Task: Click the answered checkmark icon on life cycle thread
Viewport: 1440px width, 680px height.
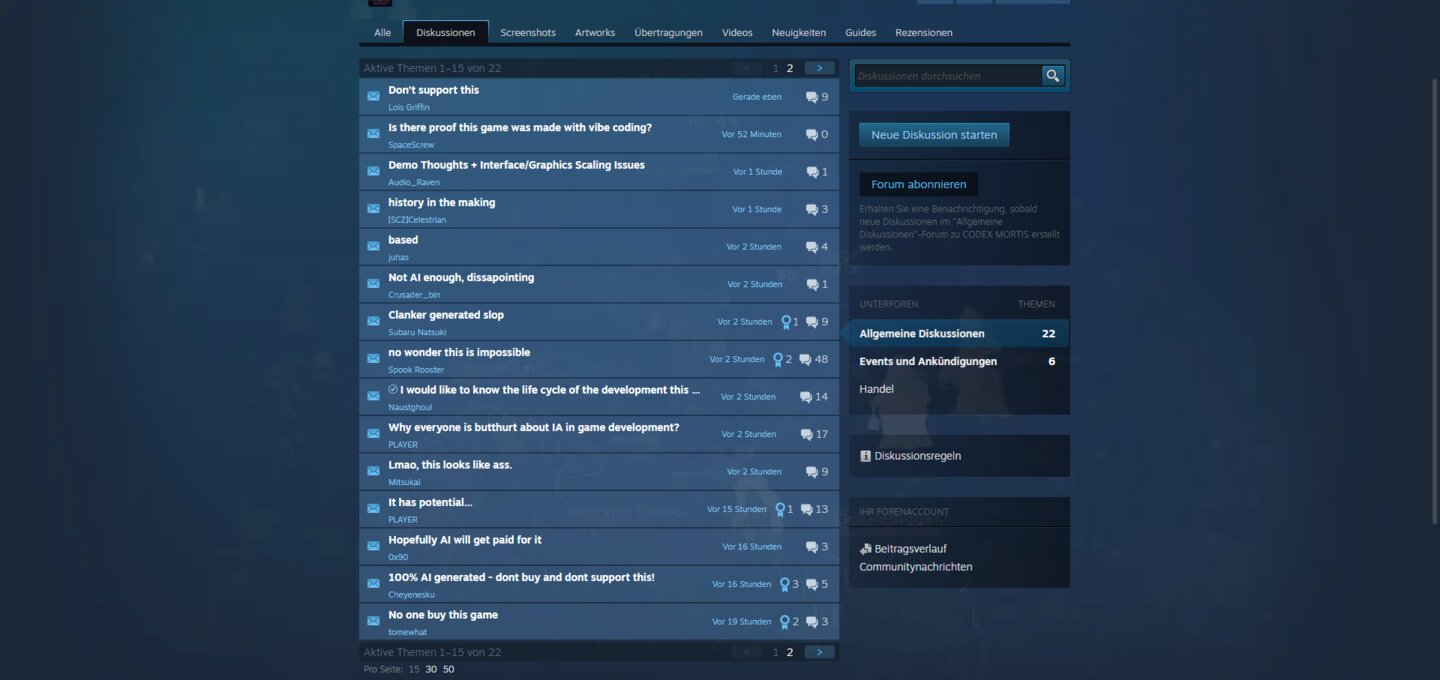Action: pyautogui.click(x=393, y=390)
